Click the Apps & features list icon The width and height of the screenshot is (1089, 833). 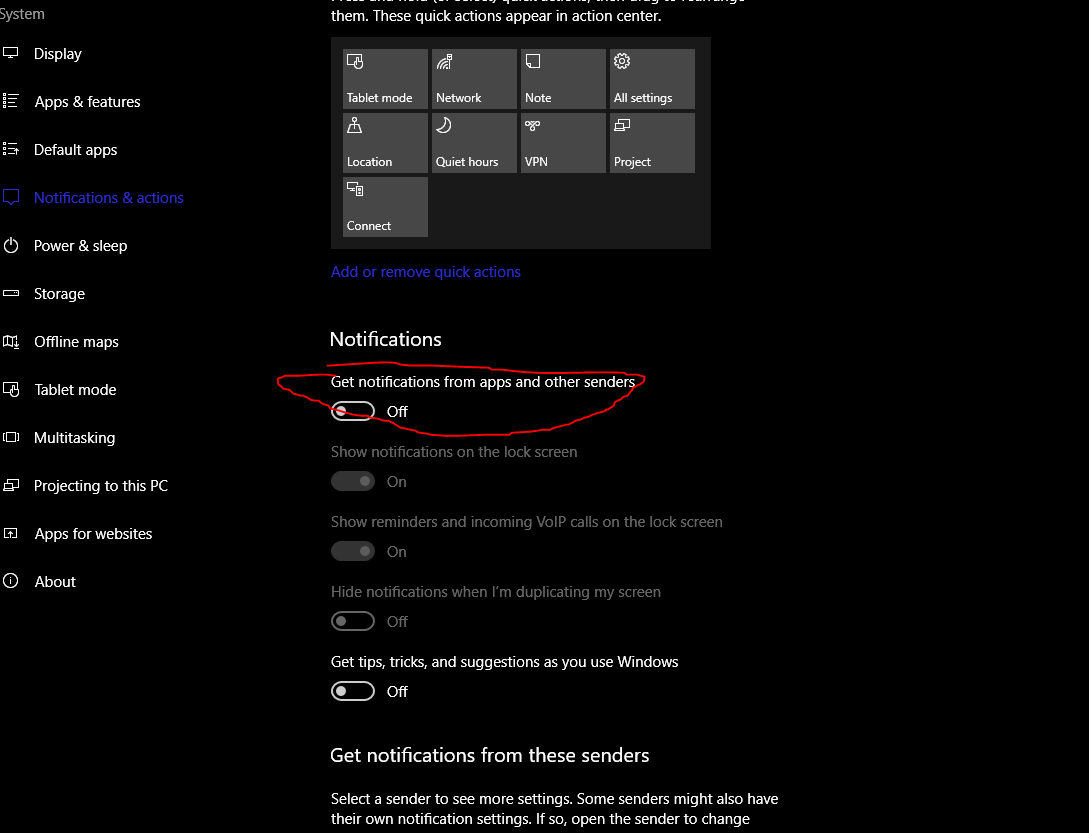point(10,101)
